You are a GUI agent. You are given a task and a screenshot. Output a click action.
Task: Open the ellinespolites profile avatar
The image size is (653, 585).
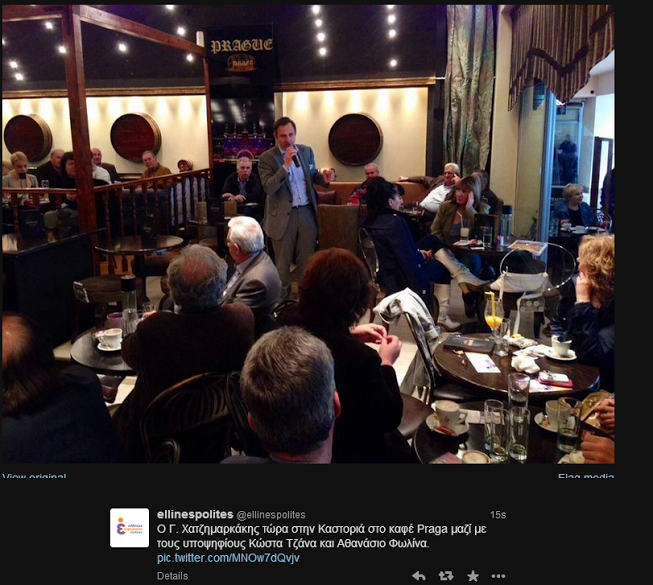coord(130,528)
